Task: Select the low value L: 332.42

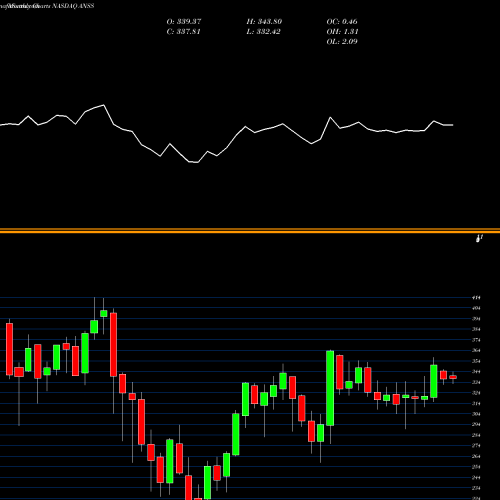Action: [263, 32]
